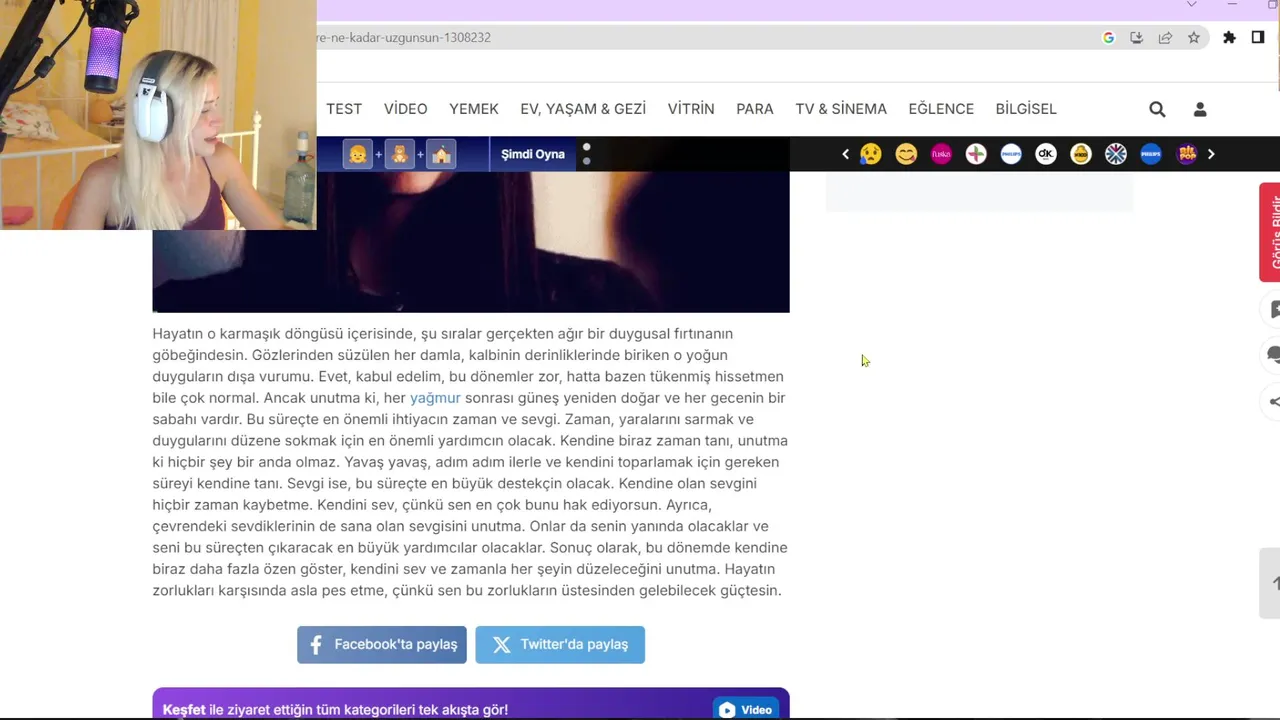This screenshot has height=720, width=1280.
Task: Open the yellow Knorr-style brand icon
Action: (1081, 154)
